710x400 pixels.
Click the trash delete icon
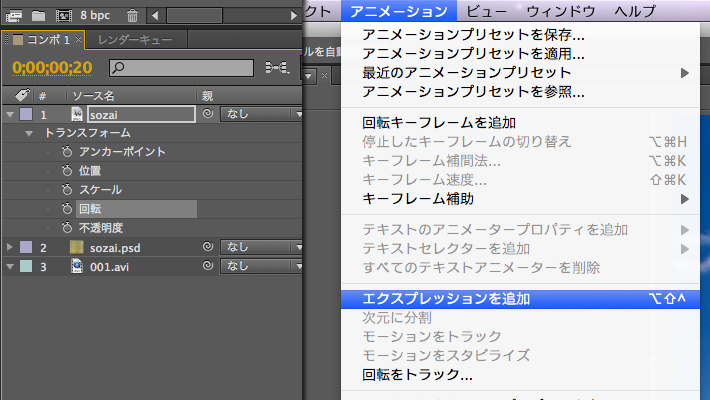[x=133, y=16]
